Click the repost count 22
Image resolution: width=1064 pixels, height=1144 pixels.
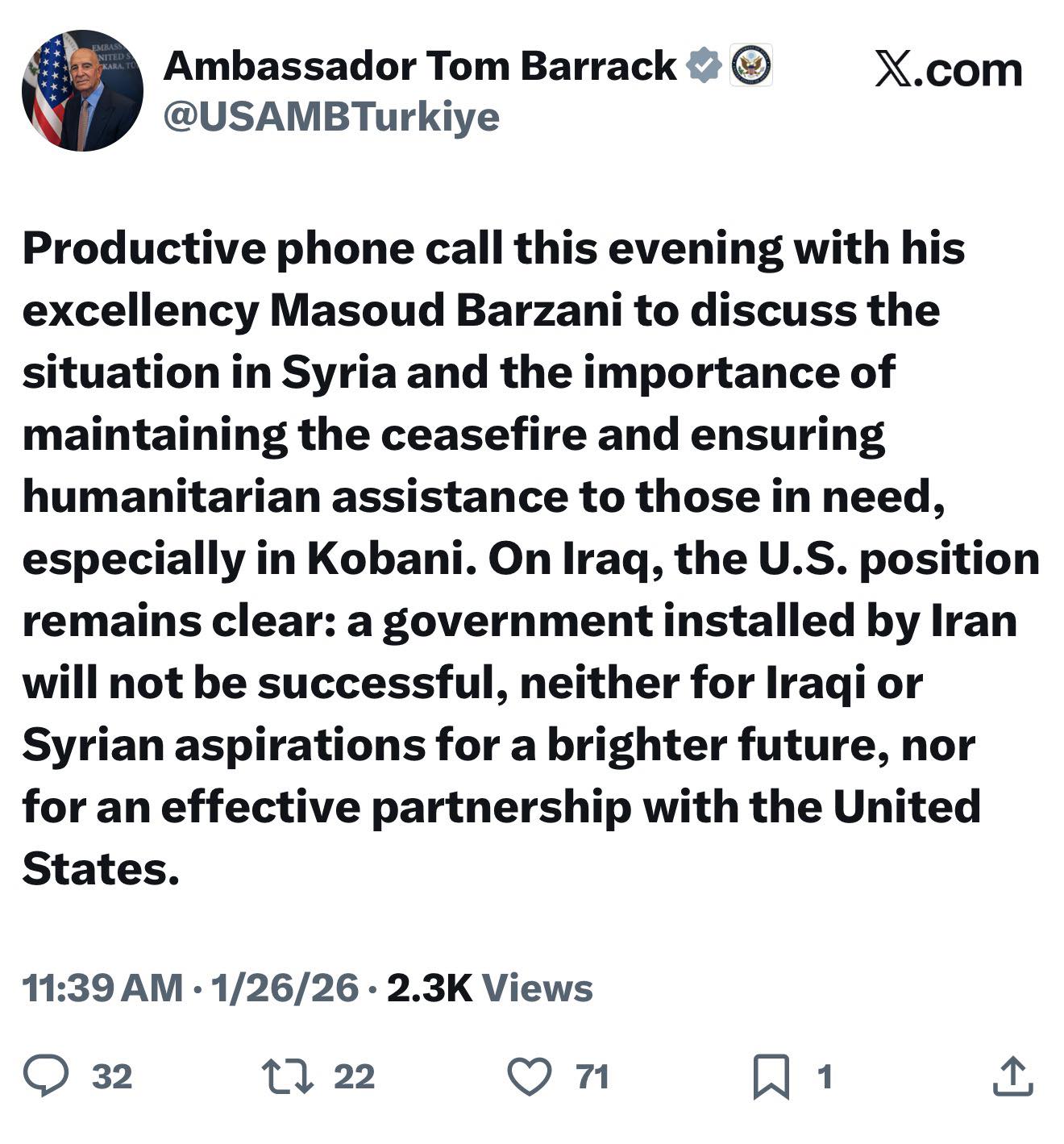[x=354, y=1077]
